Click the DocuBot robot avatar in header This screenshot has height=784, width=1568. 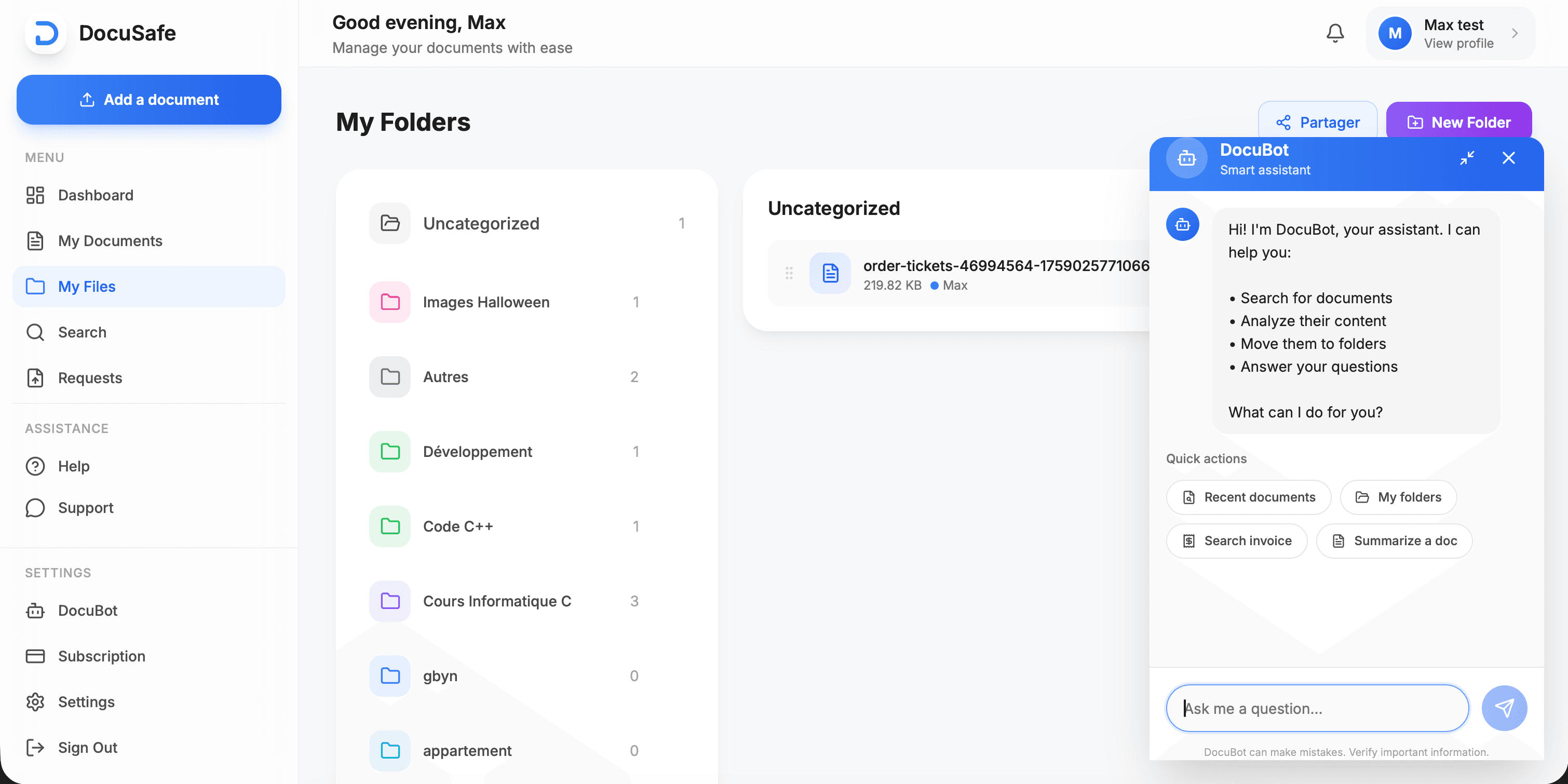(1186, 159)
